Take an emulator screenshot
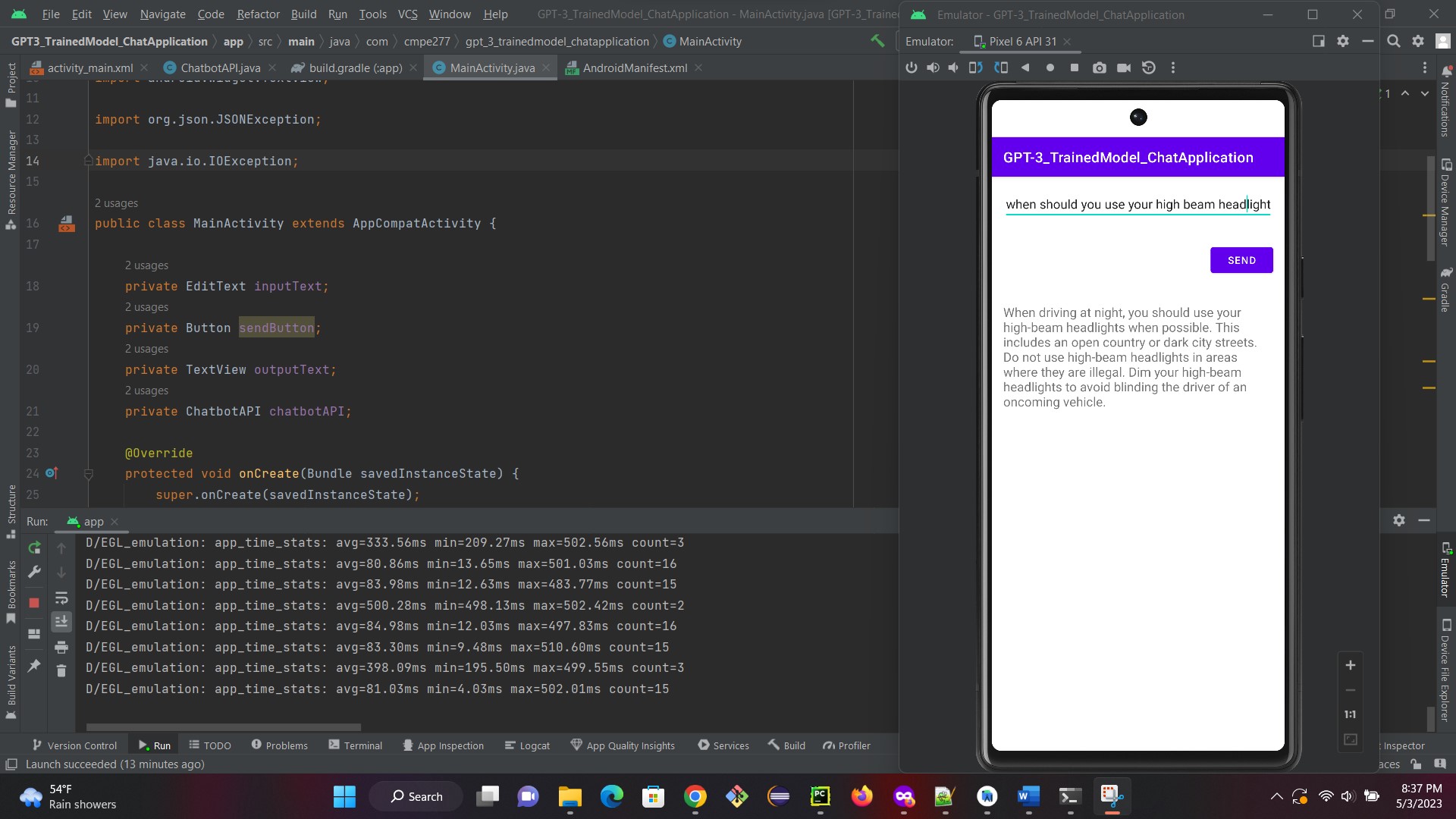The image size is (1456, 819). [x=1099, y=67]
